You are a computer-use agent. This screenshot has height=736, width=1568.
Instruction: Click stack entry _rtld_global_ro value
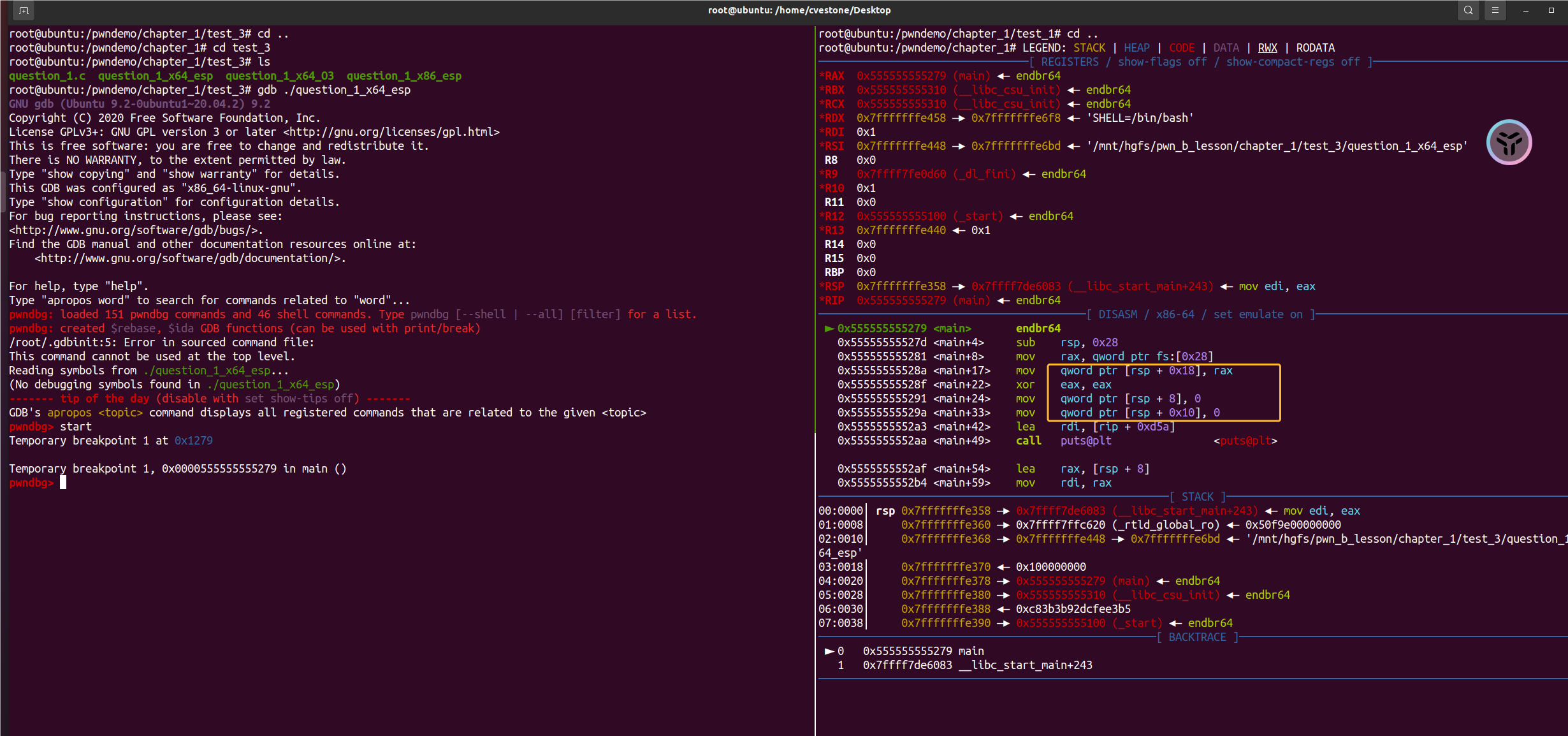1118,525
